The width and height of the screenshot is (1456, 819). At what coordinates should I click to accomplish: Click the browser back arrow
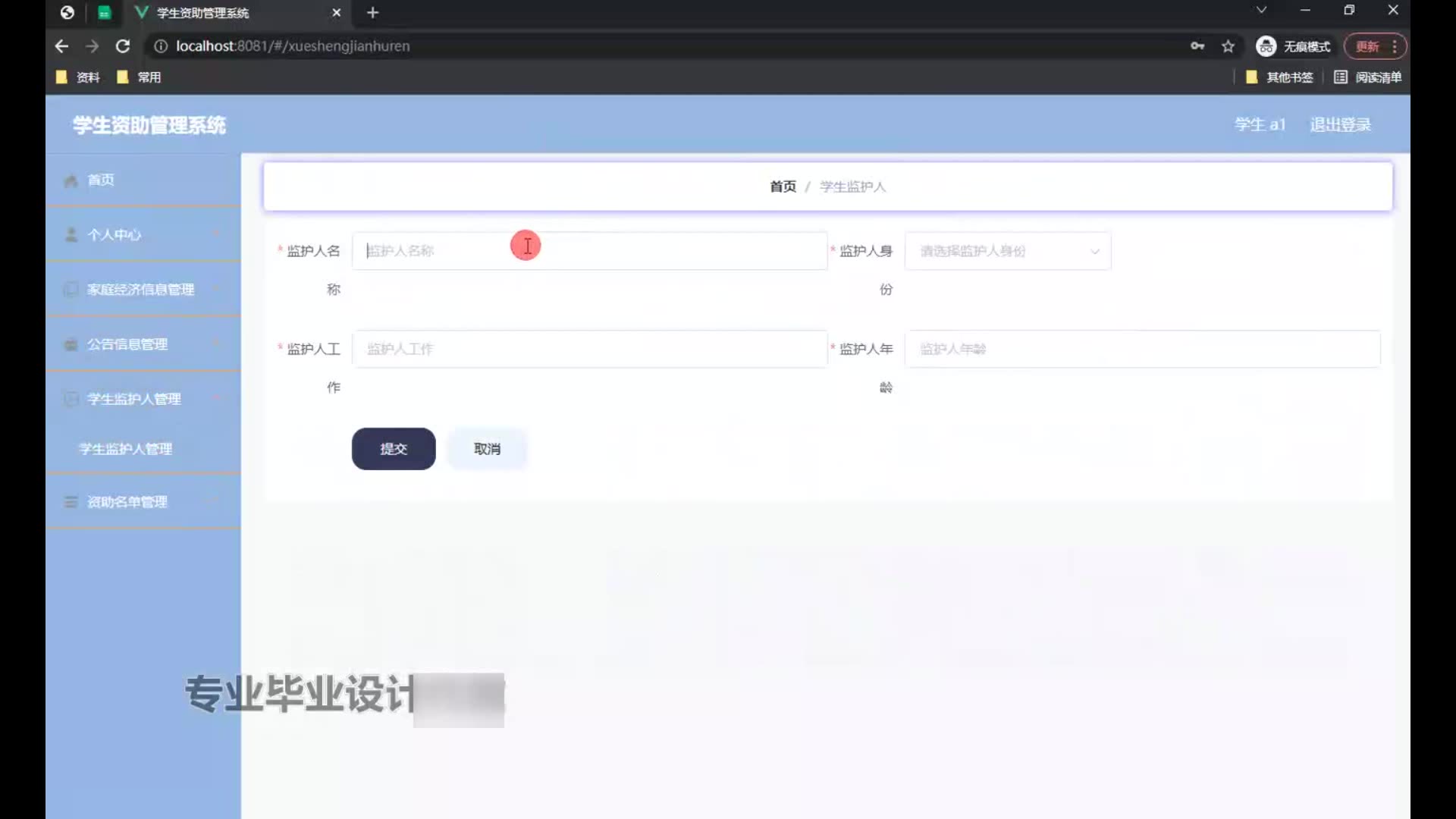[61, 46]
